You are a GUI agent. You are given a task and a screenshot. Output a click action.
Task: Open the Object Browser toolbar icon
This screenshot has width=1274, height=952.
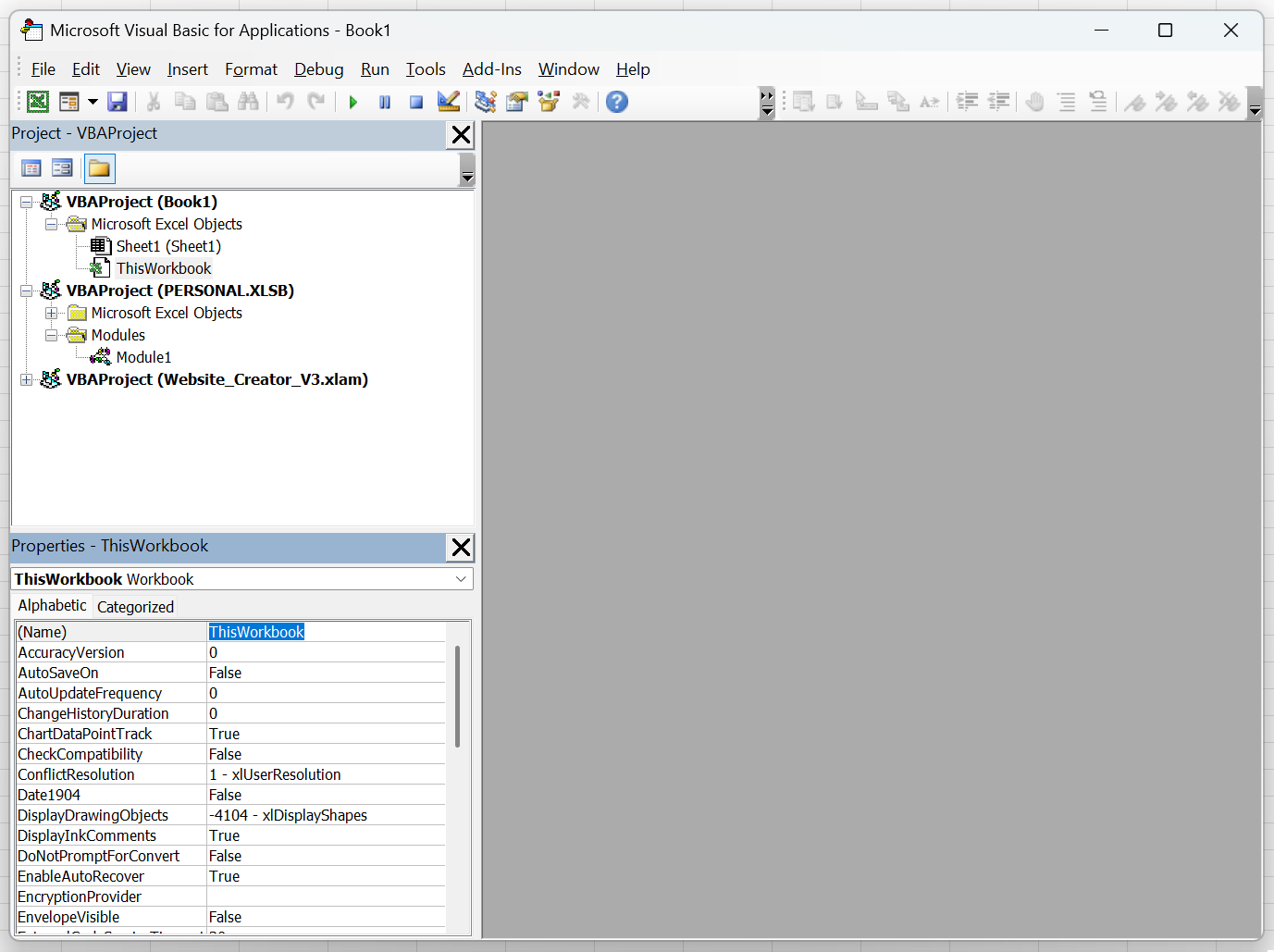tap(549, 102)
